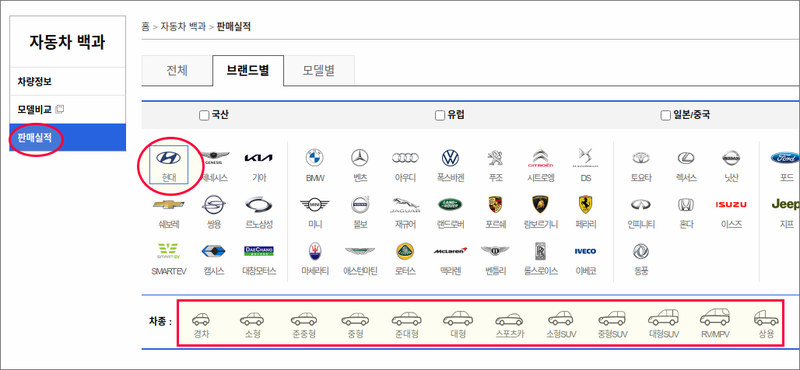Choose the Porsche (포르쉐) logo
The height and width of the screenshot is (370, 800).
(495, 205)
